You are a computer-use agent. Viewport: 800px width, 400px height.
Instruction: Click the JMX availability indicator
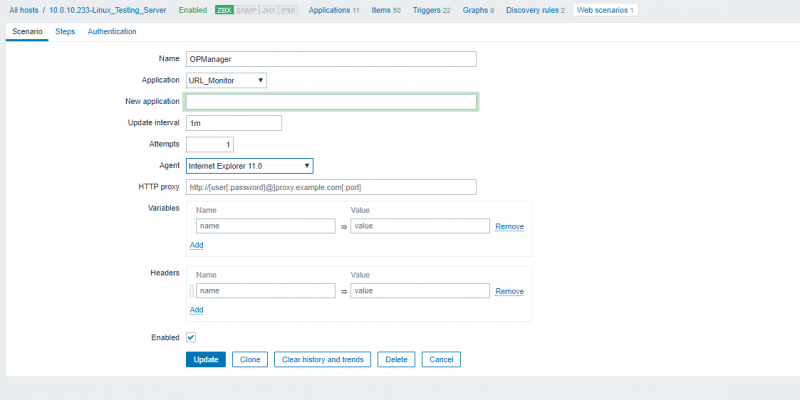pos(269,10)
